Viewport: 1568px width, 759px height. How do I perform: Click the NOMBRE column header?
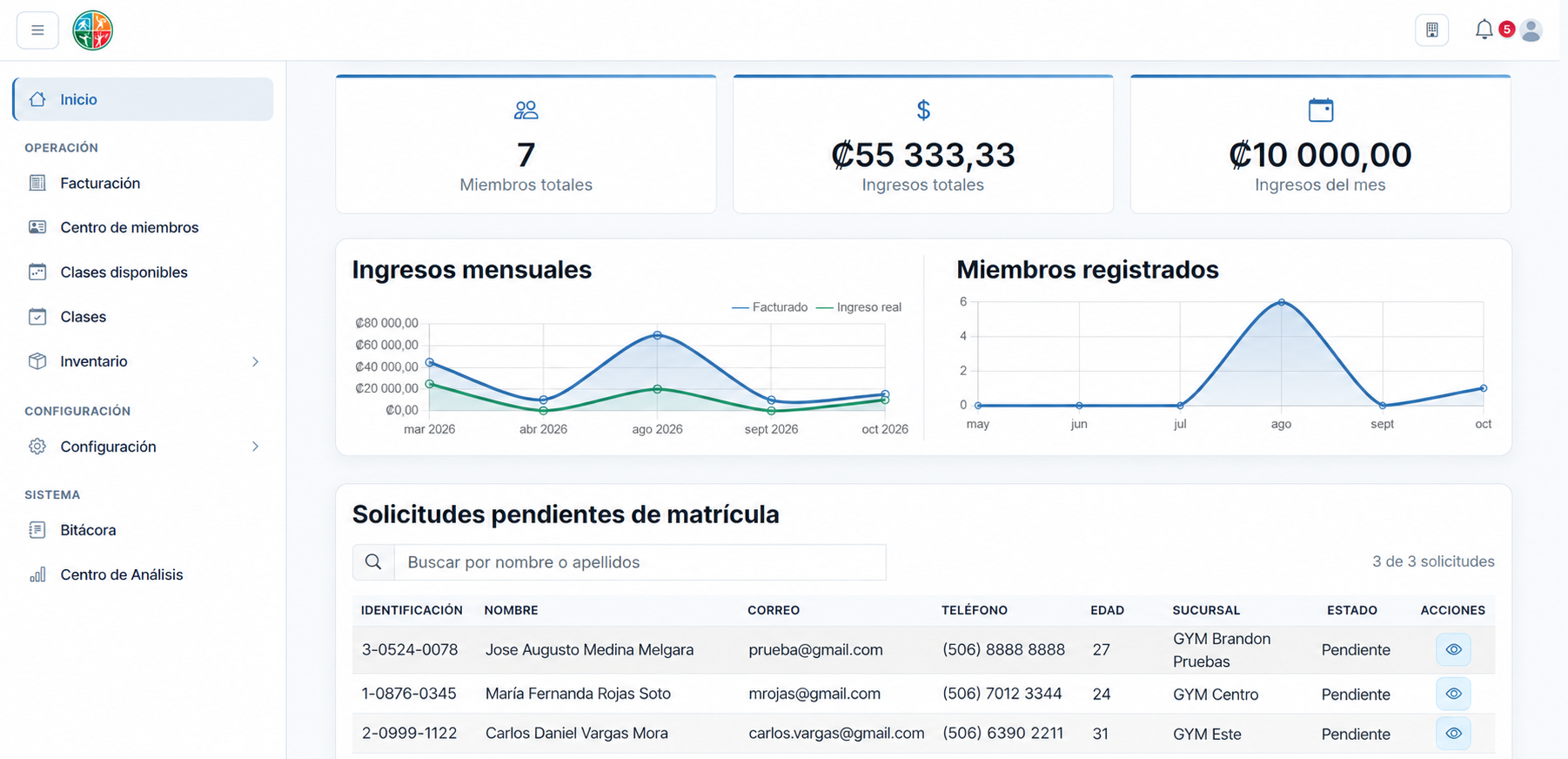coord(511,610)
